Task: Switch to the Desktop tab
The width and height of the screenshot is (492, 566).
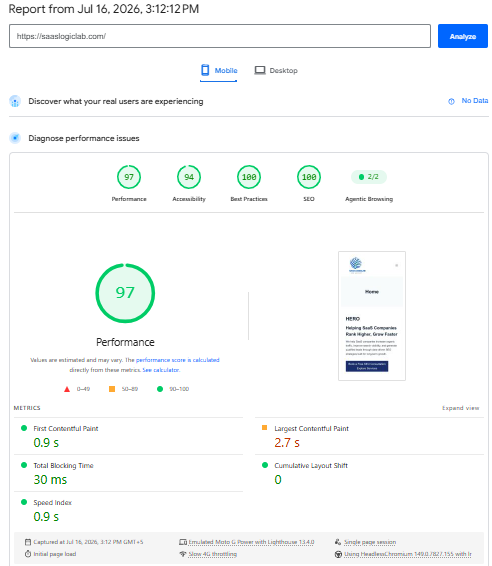Action: click(276, 71)
